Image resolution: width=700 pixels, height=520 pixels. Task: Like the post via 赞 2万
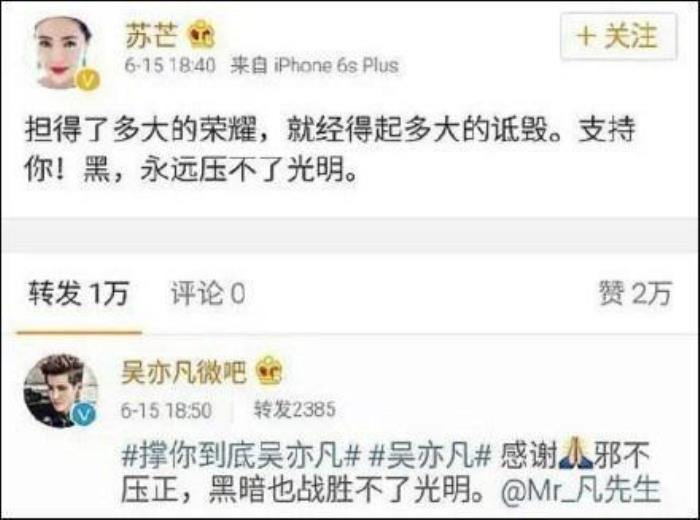point(635,293)
